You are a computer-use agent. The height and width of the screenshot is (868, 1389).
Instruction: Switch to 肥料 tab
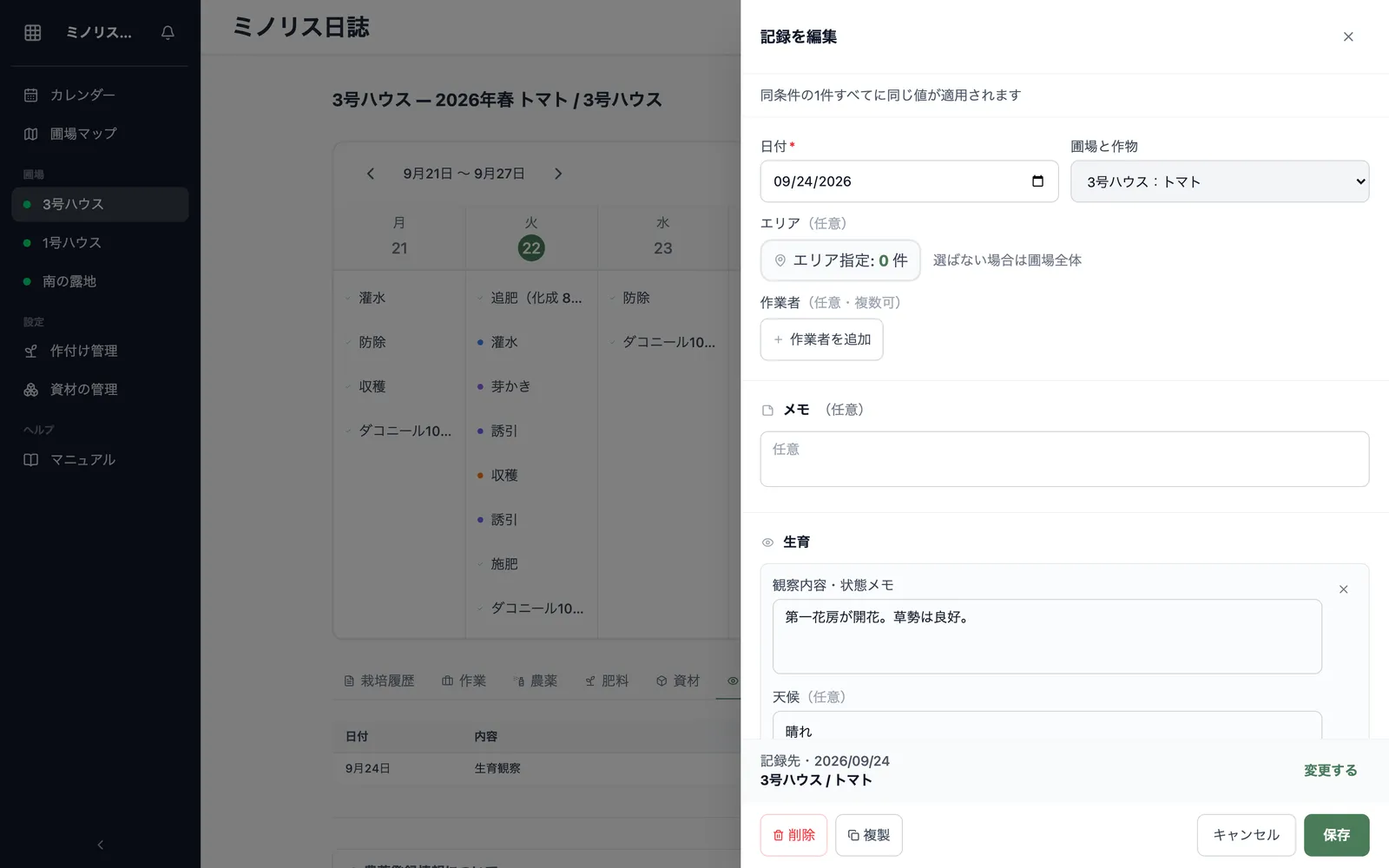click(x=606, y=681)
